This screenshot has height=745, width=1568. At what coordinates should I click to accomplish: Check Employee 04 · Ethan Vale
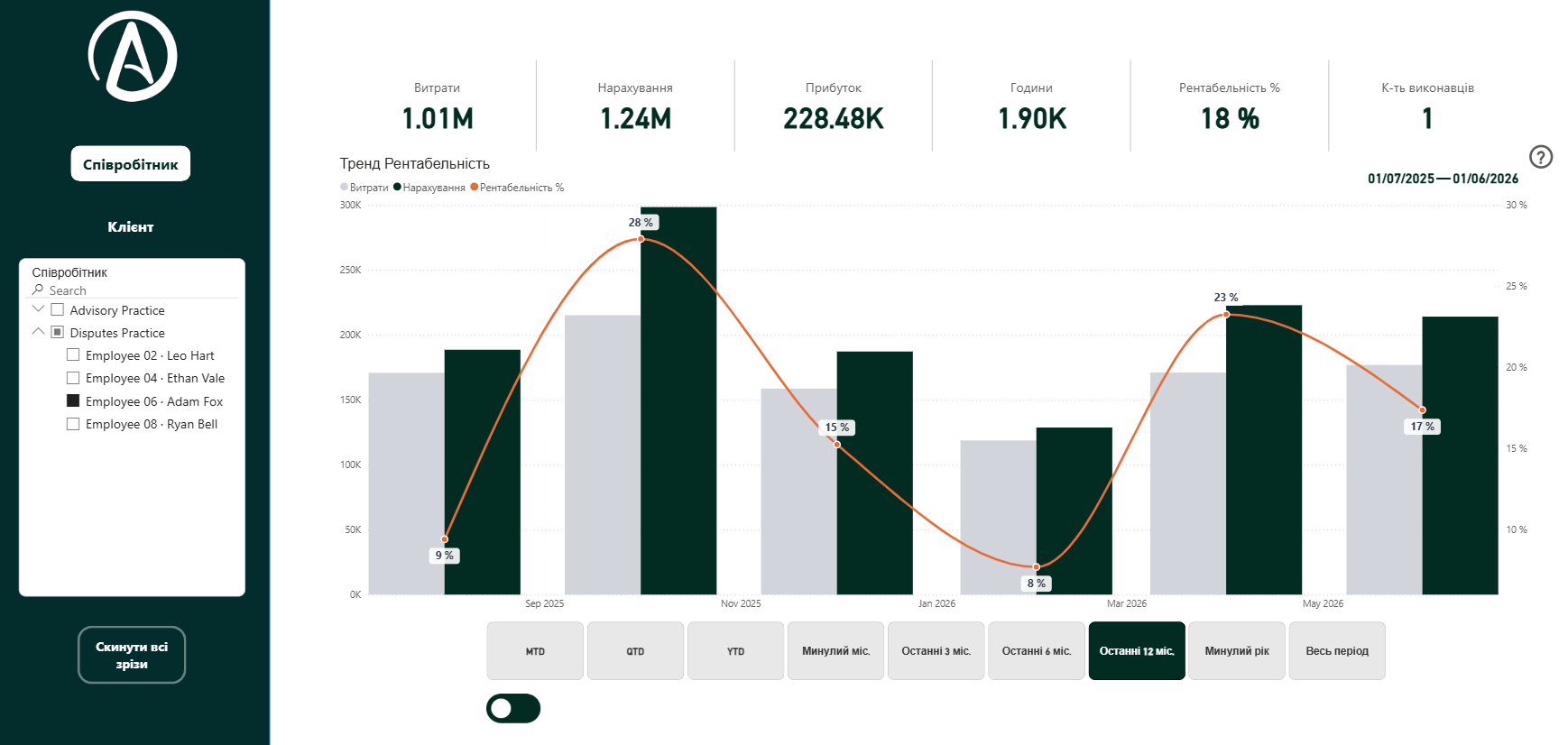(73, 378)
